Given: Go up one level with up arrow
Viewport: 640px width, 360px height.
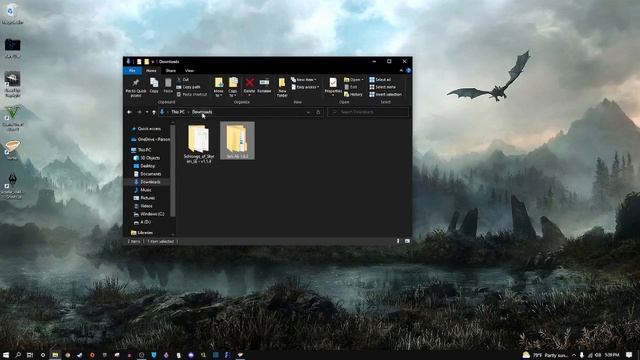Looking at the screenshot, I should point(154,112).
